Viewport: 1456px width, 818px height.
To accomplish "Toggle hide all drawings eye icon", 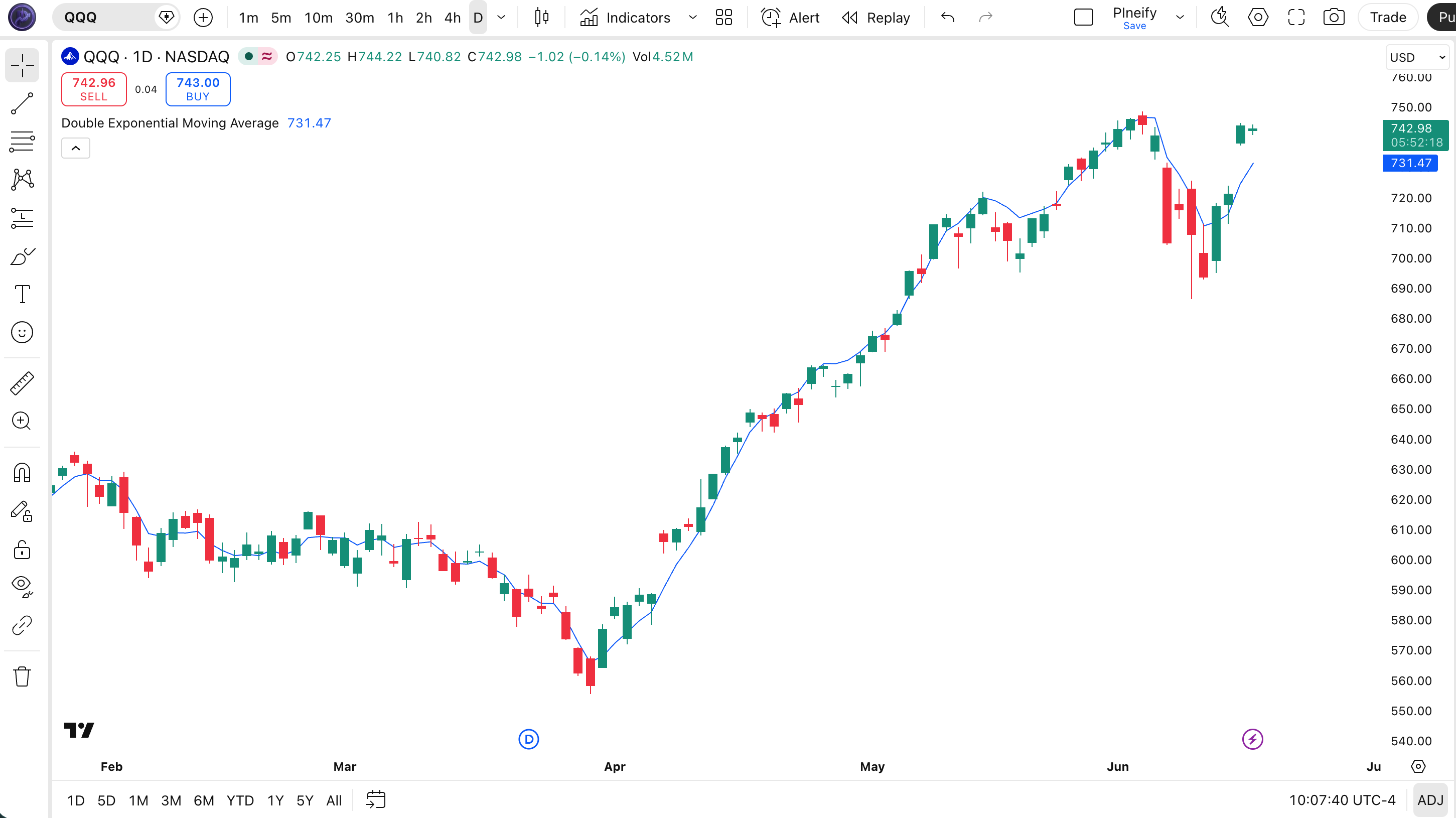I will coord(22,587).
